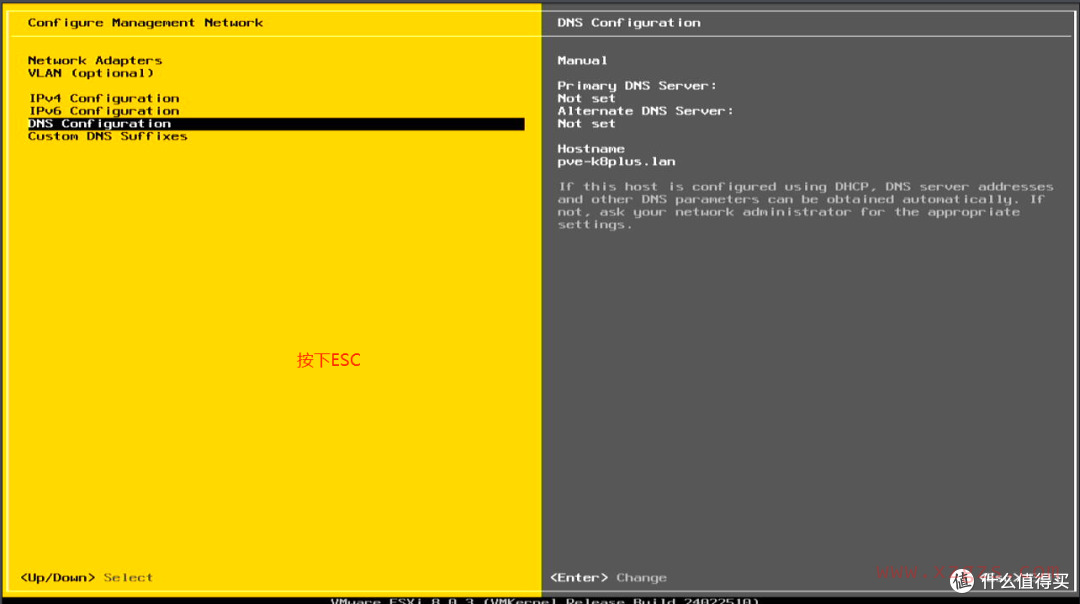This screenshot has height=604, width=1080.
Task: Click the Configure Management Network title bar
Action: [147, 22]
